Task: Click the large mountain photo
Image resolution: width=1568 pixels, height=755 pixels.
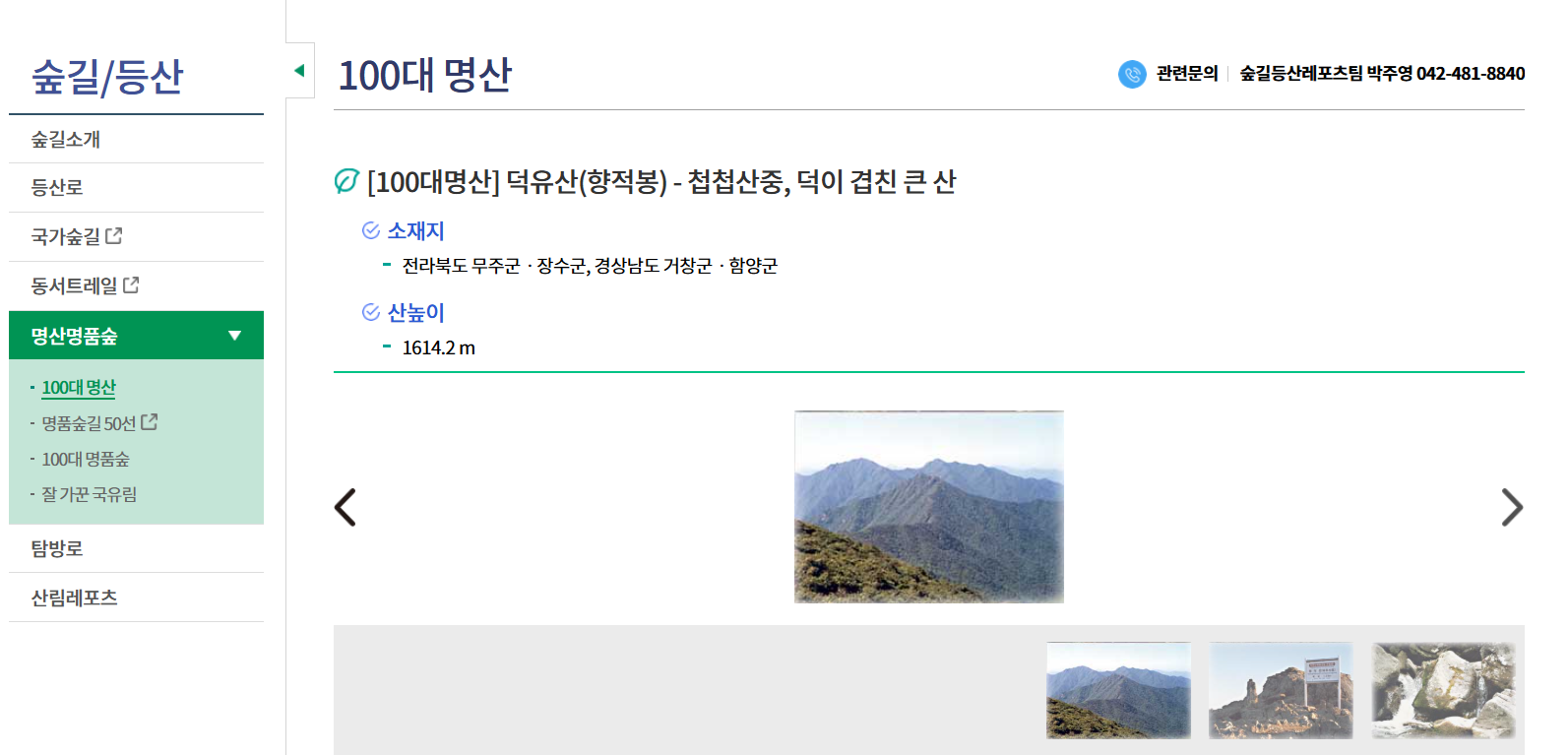Action: click(929, 507)
